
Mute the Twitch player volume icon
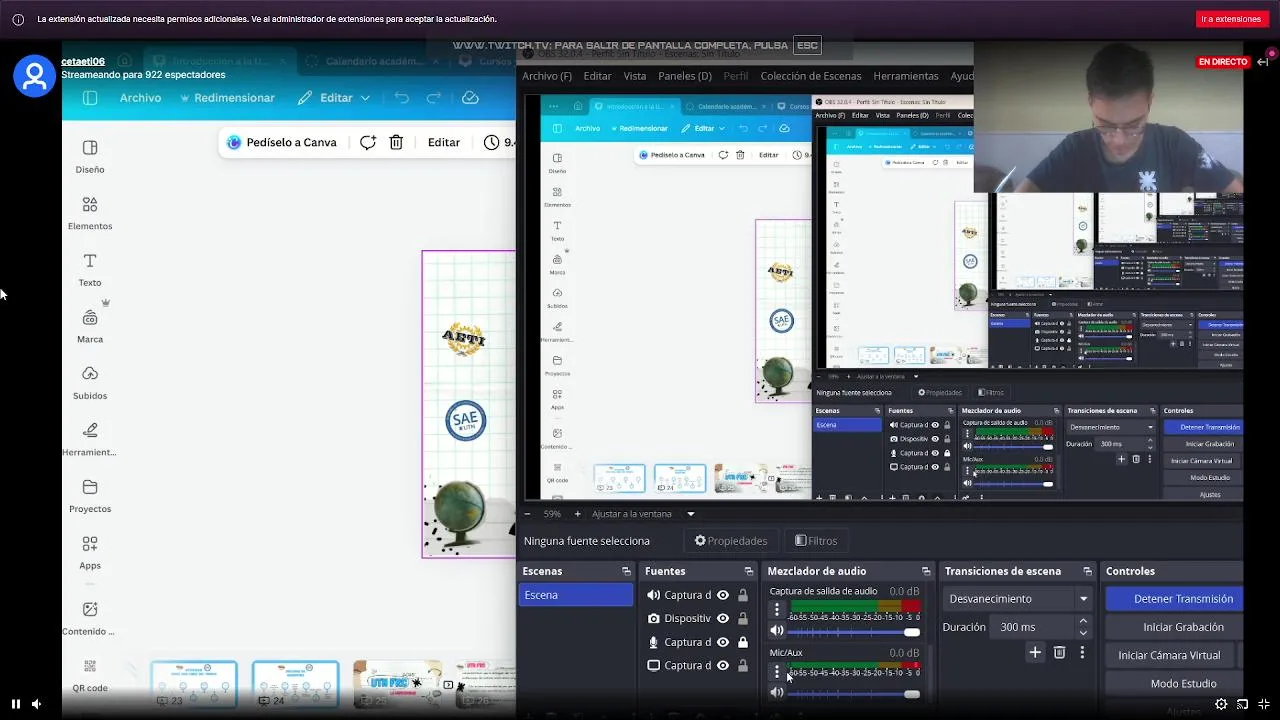click(36, 704)
